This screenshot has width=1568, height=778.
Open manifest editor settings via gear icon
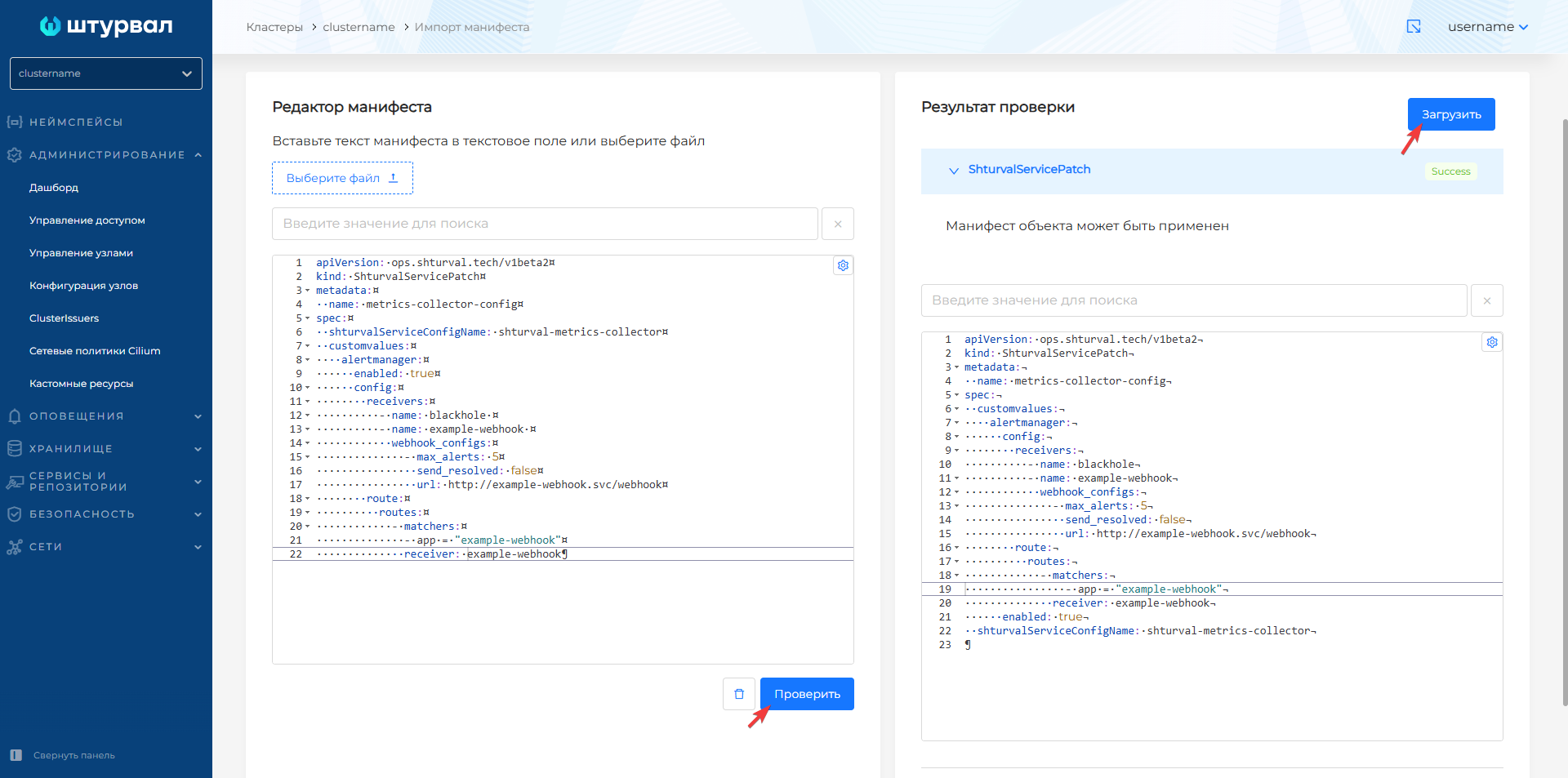point(843,265)
